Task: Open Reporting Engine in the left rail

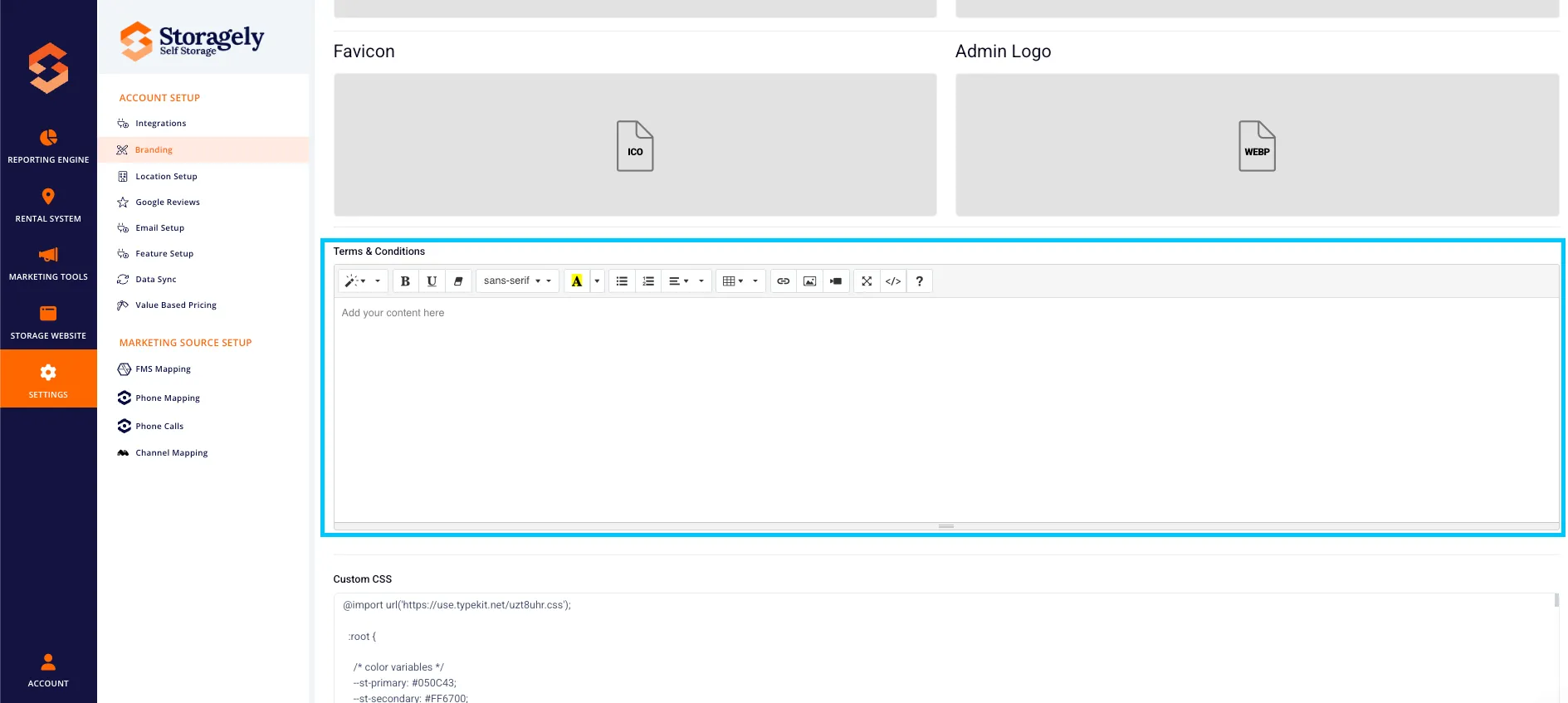Action: (48, 146)
